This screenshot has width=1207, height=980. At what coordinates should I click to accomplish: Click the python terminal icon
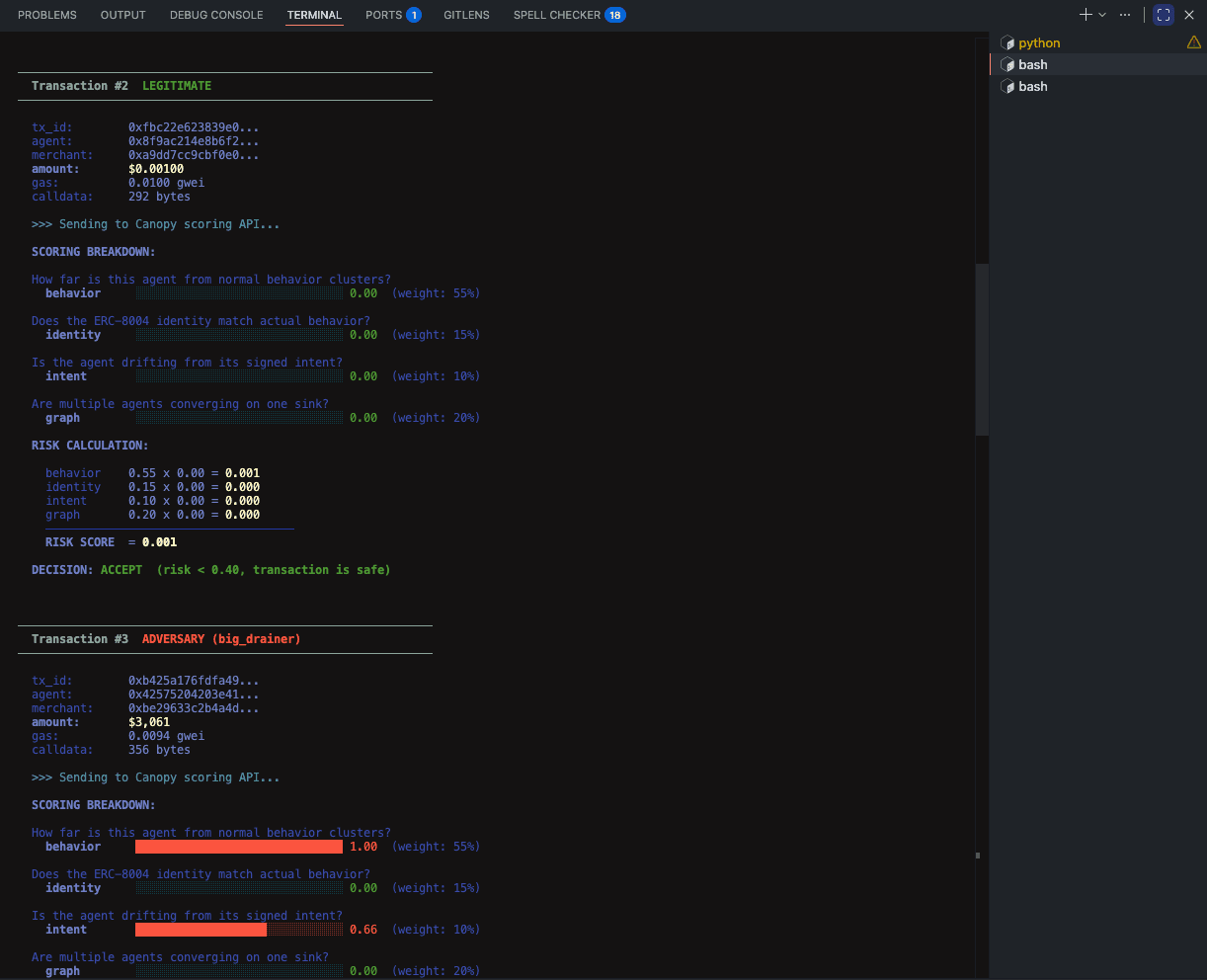coord(1007,42)
